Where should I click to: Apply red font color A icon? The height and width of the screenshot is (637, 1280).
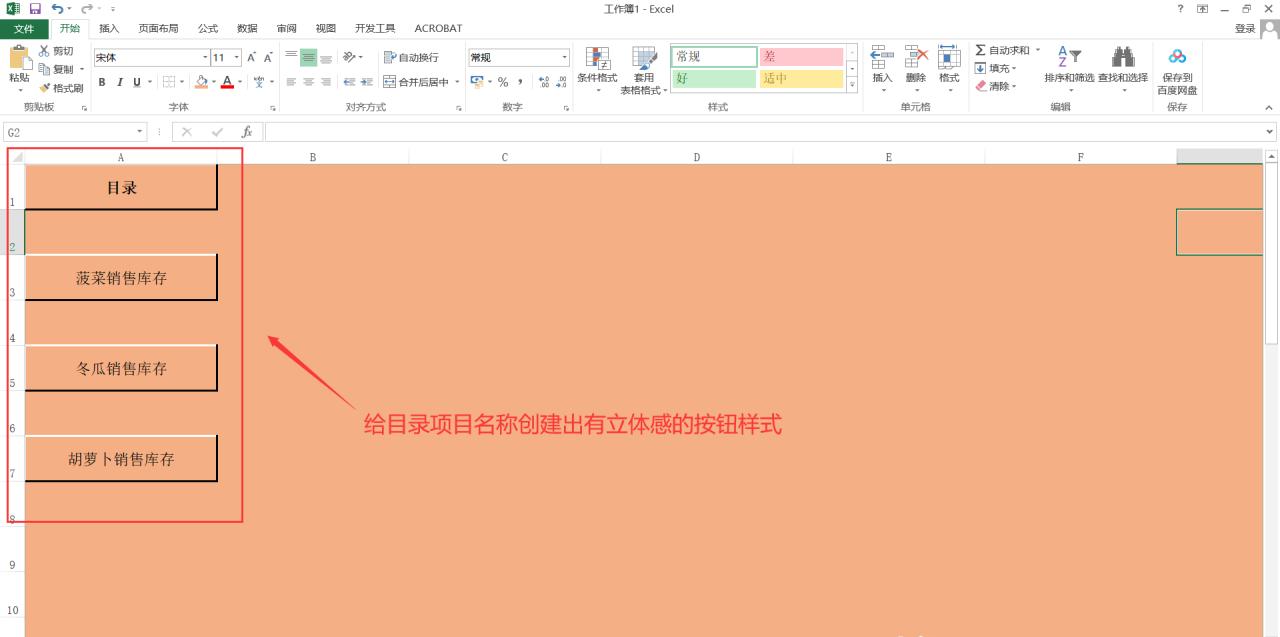[x=227, y=82]
